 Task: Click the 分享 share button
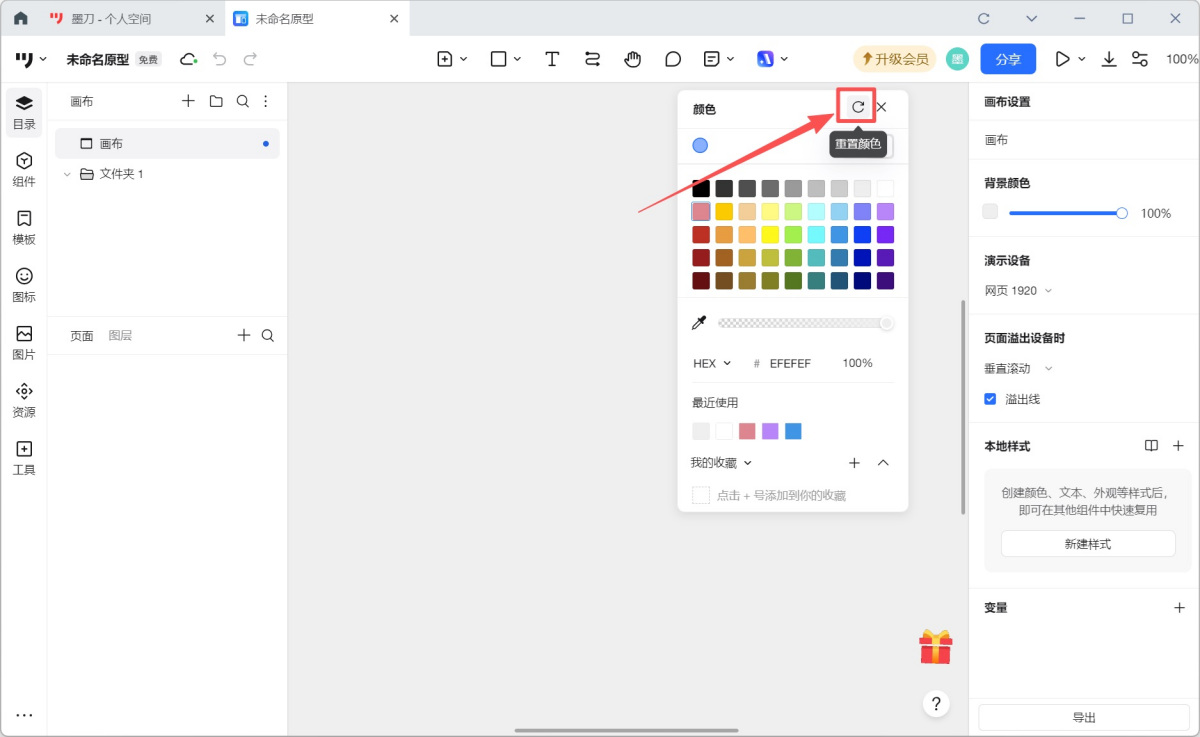tap(1007, 59)
